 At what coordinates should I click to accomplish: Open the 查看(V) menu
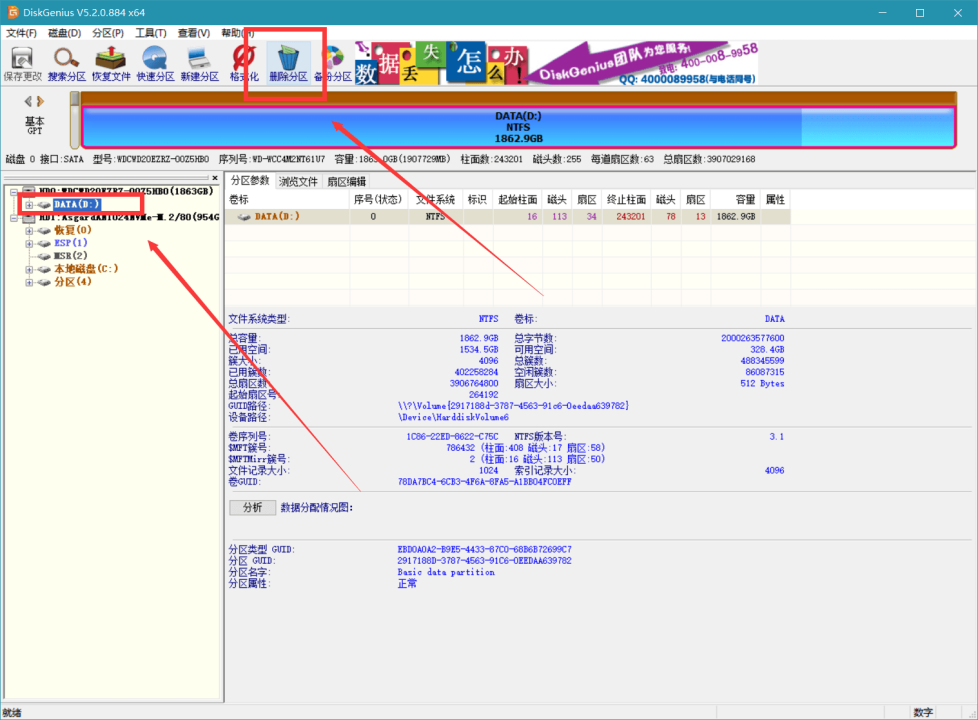click(194, 33)
